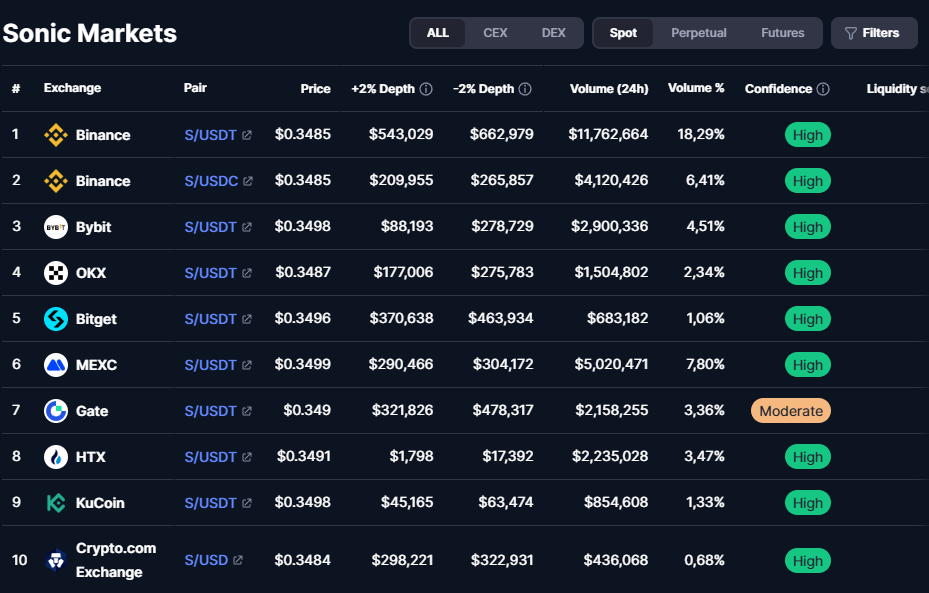929x593 pixels.
Task: Click the Binance logo in the S/USDC row
Action: pos(56,181)
